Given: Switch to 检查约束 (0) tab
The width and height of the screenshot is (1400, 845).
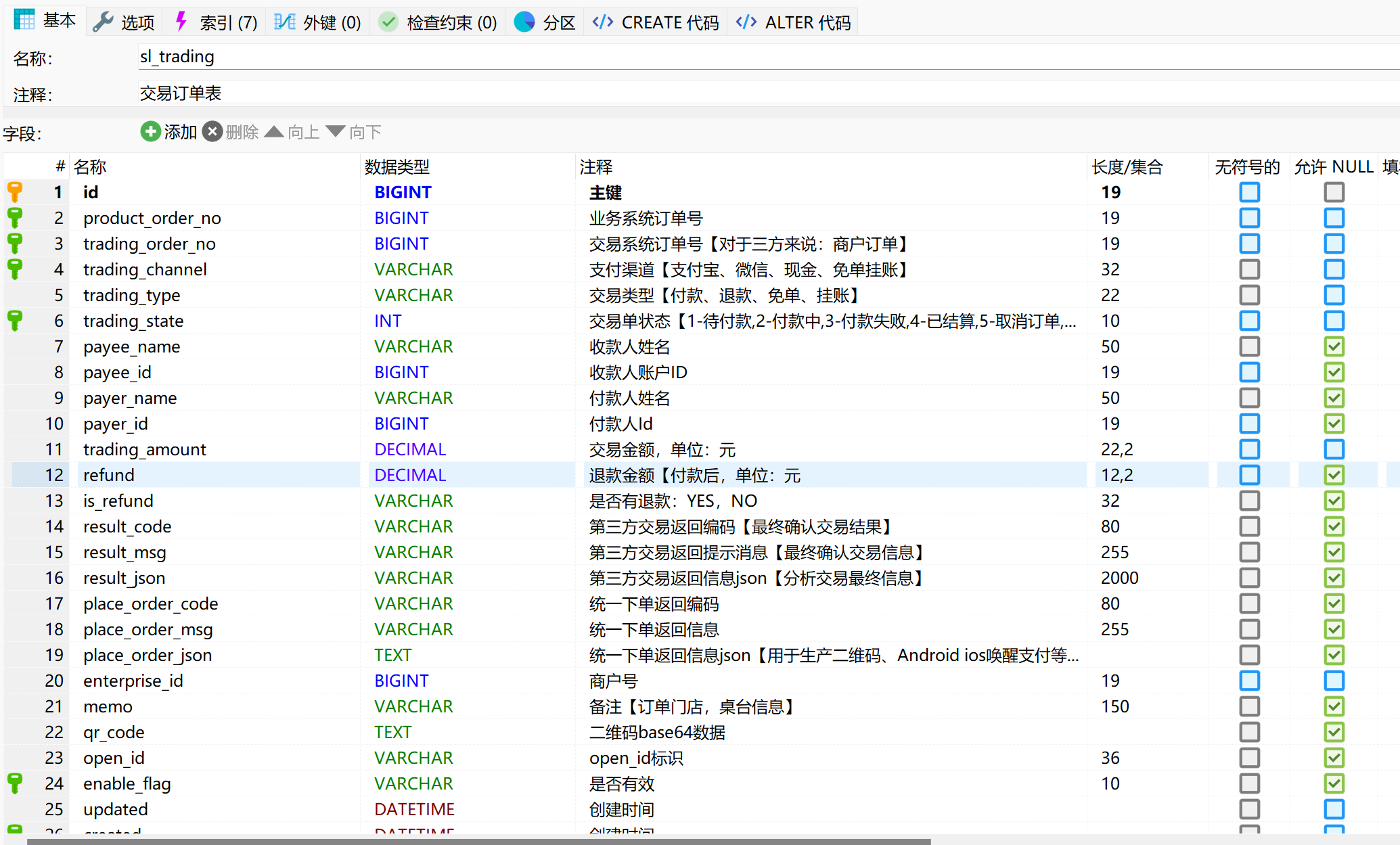Looking at the screenshot, I should 438,22.
